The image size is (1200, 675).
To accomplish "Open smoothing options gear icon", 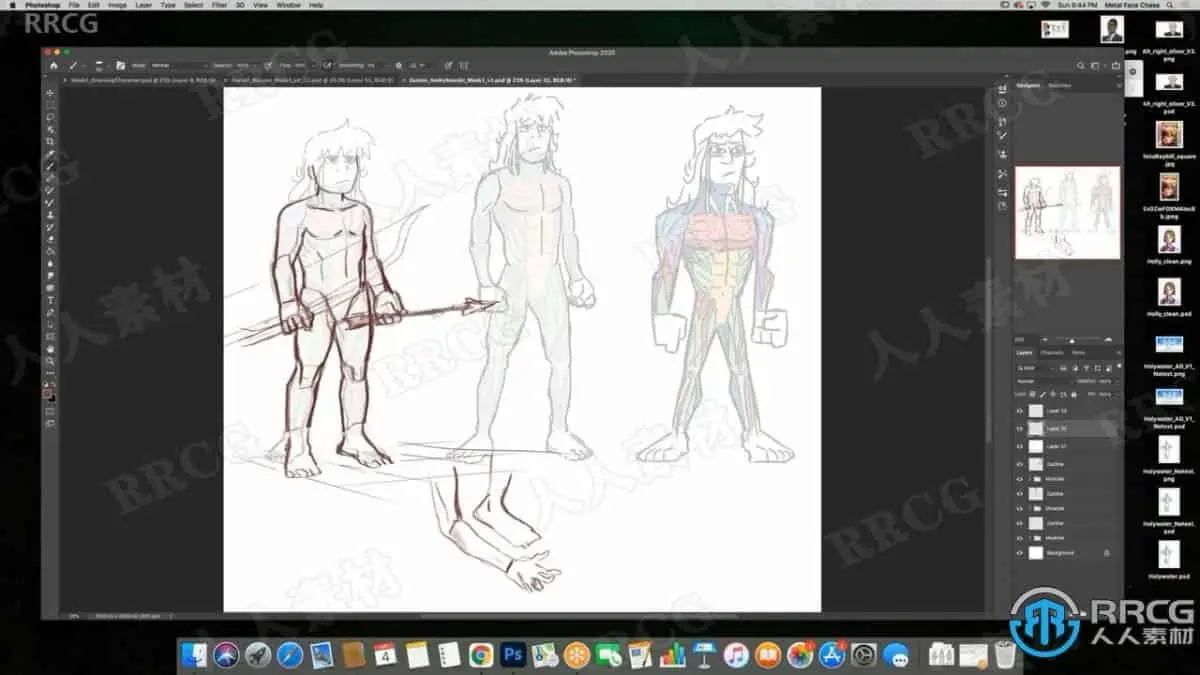I will coord(399,66).
